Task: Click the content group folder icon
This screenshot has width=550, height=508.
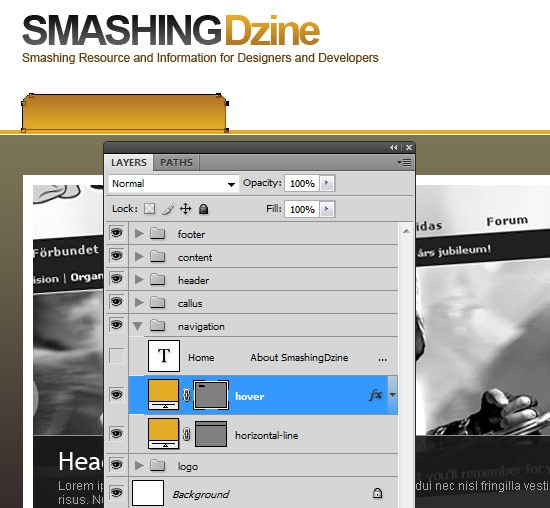Action: pos(157,256)
